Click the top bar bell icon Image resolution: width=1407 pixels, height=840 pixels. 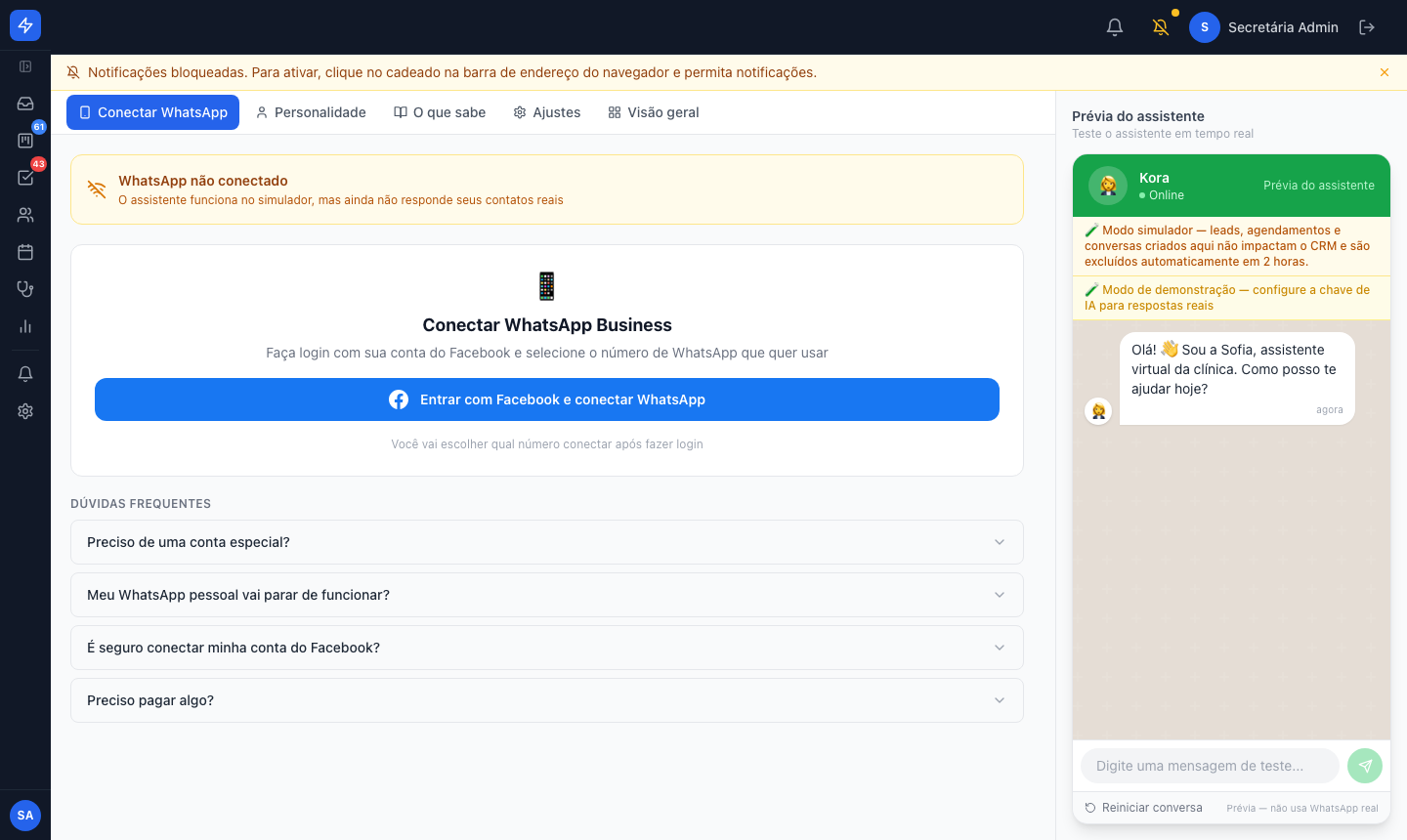pos(1115,27)
